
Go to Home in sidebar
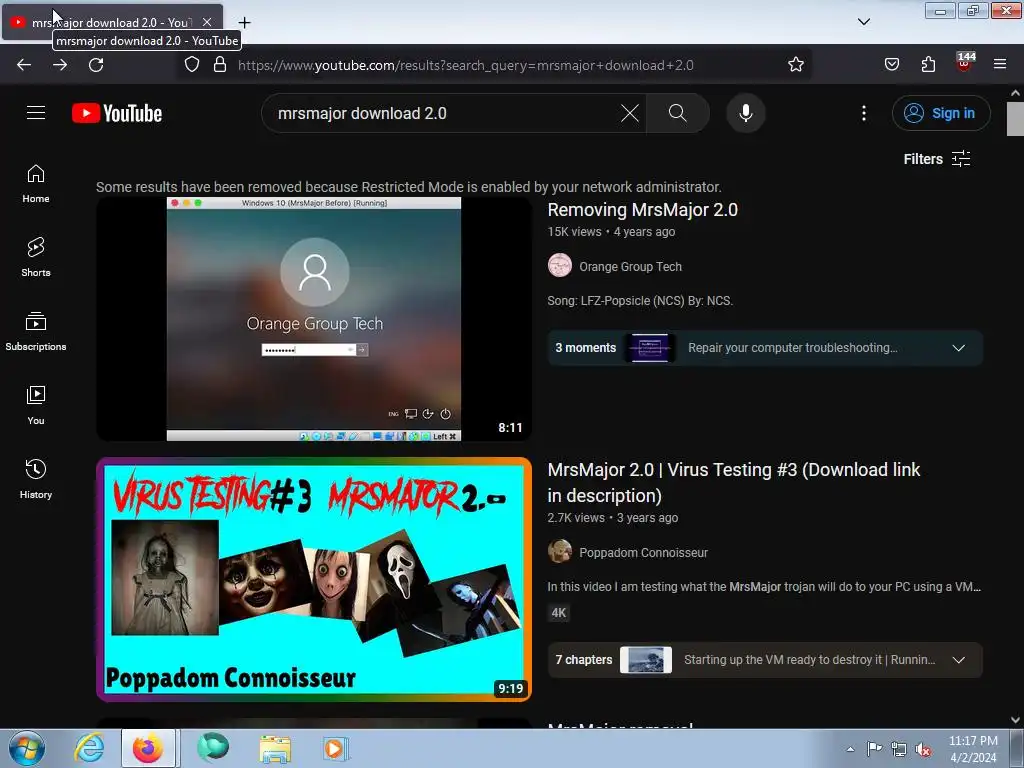(36, 184)
